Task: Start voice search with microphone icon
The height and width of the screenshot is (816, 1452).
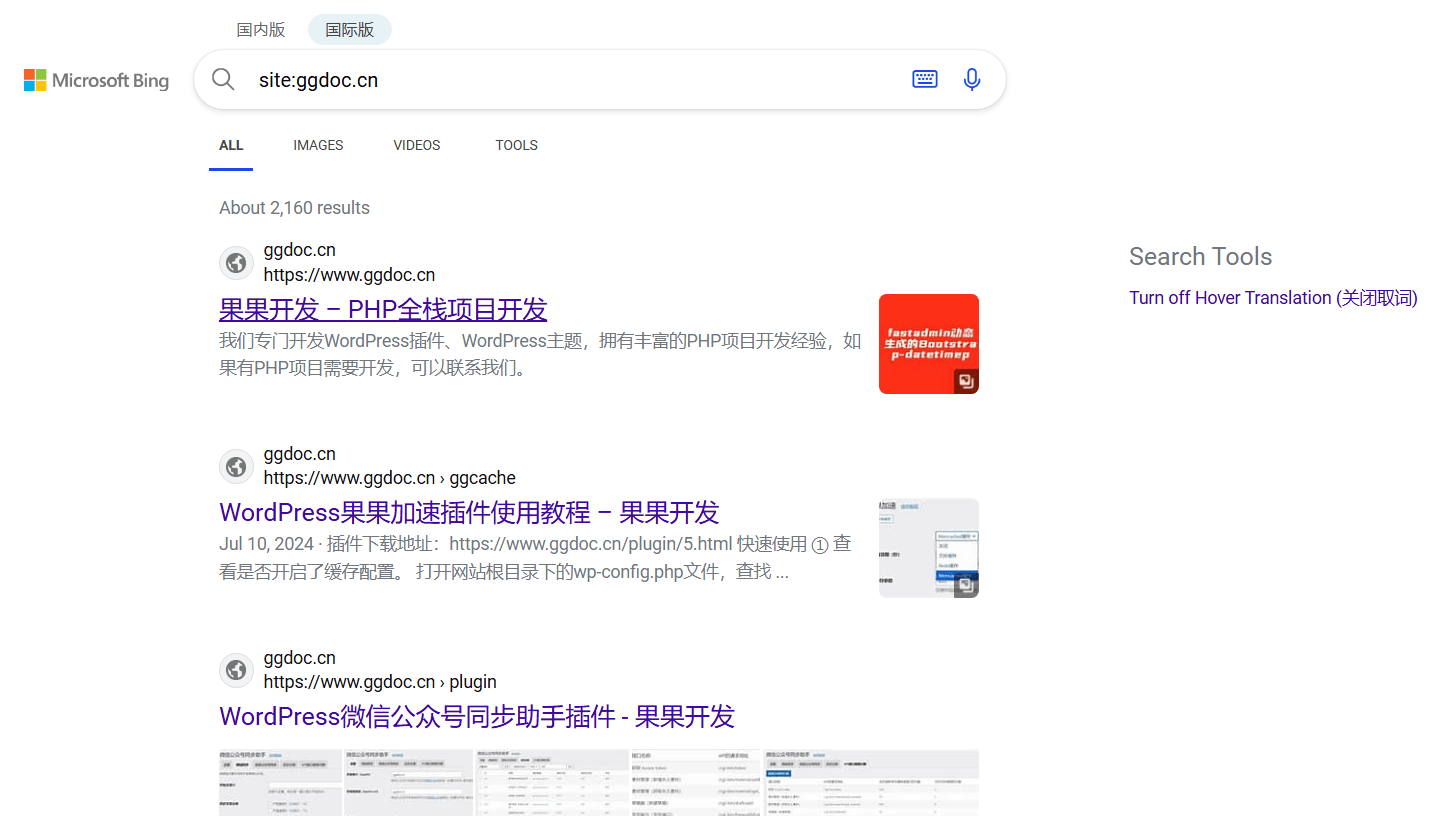Action: [972, 80]
